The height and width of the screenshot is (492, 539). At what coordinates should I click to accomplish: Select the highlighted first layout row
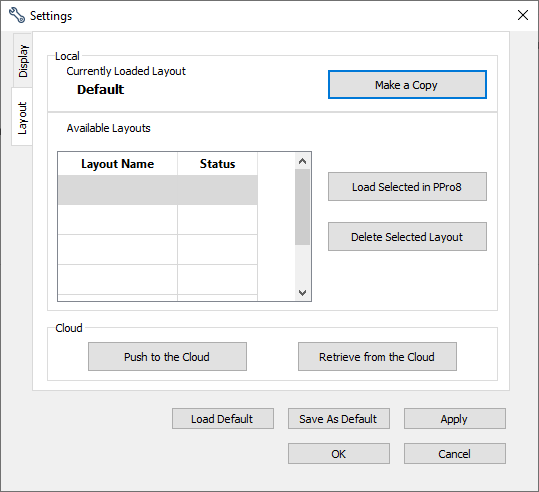(x=158, y=190)
